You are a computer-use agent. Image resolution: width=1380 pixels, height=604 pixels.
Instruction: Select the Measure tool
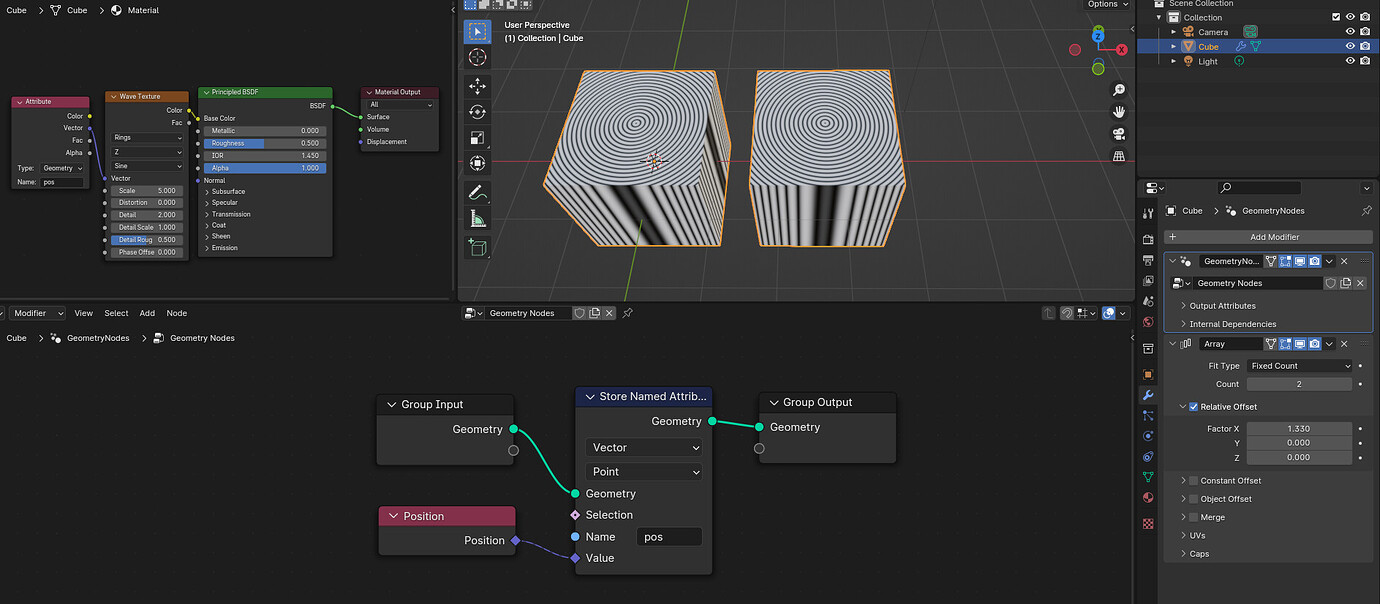477,218
